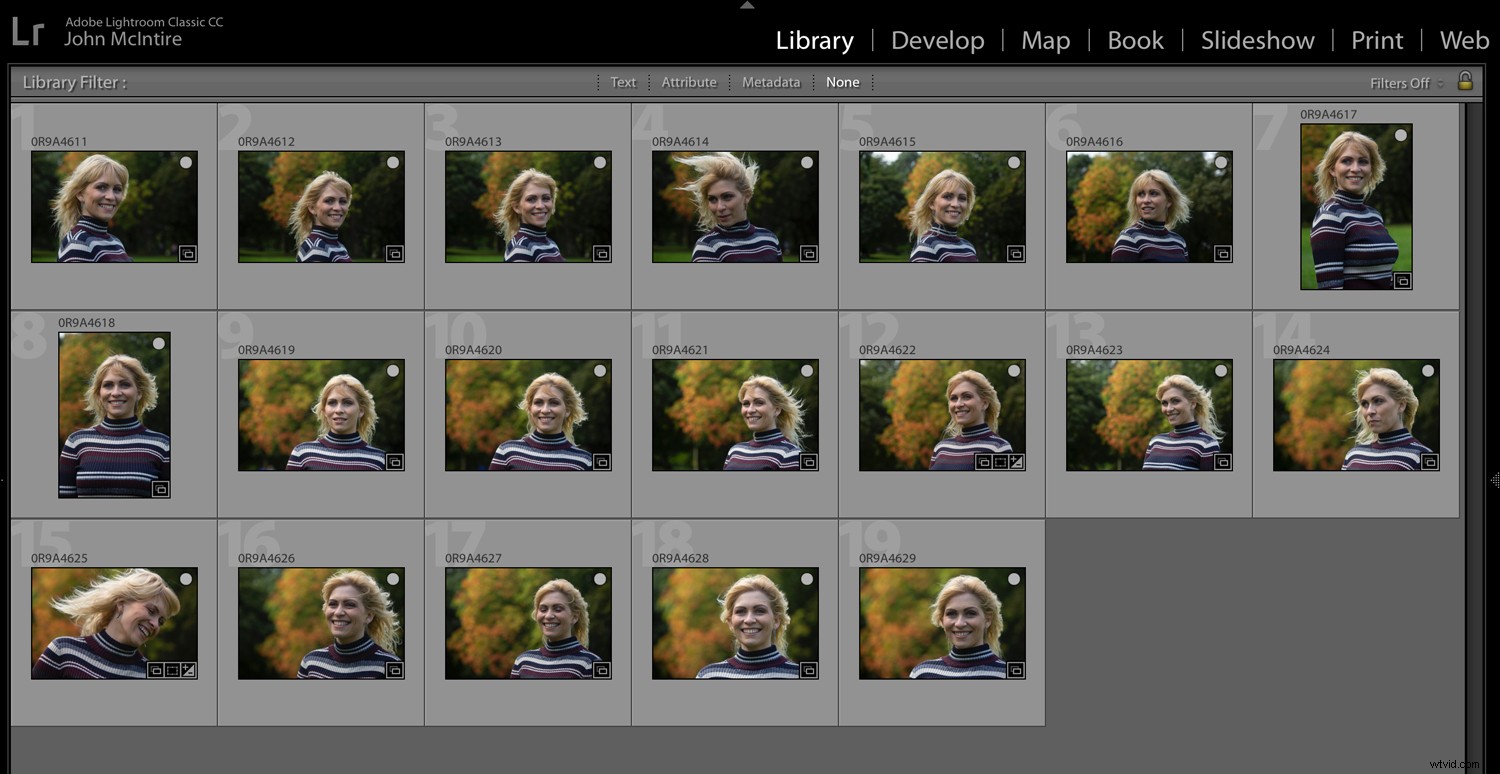Image resolution: width=1500 pixels, height=774 pixels.
Task: Click the collection badge on photo 0R9A4611
Action: [186, 253]
